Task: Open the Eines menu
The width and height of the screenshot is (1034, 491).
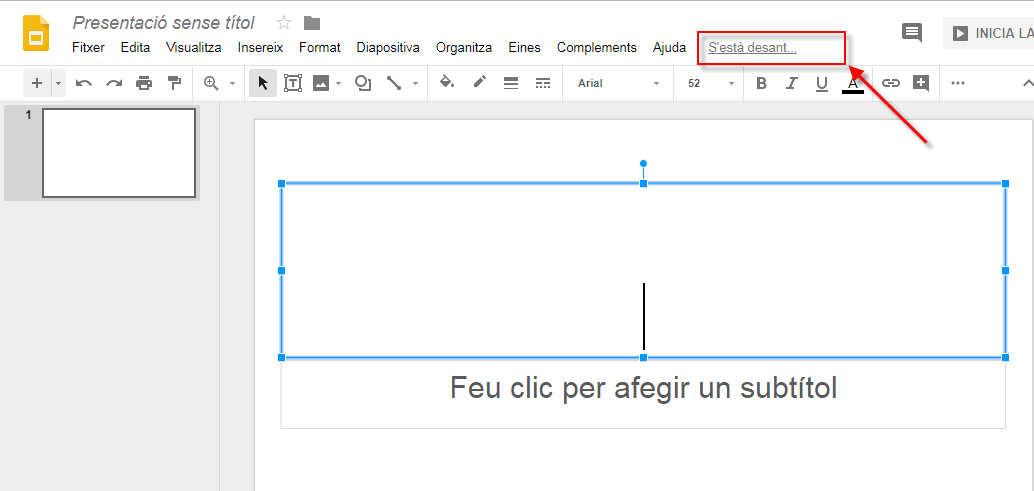Action: (x=525, y=47)
